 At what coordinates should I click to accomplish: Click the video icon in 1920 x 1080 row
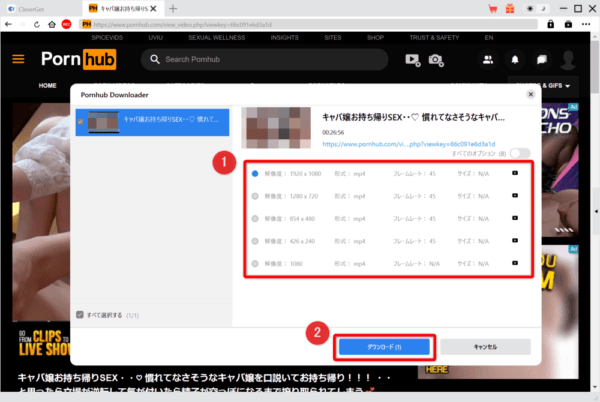pos(515,173)
